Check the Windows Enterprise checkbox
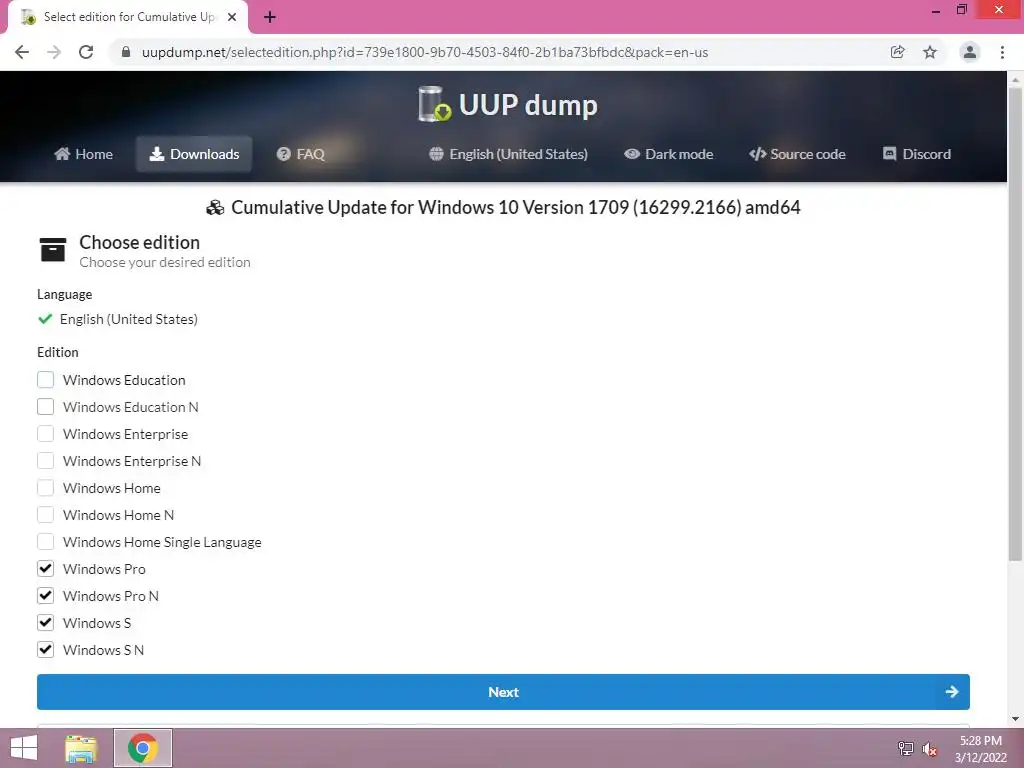Image resolution: width=1024 pixels, height=768 pixels. [46, 434]
